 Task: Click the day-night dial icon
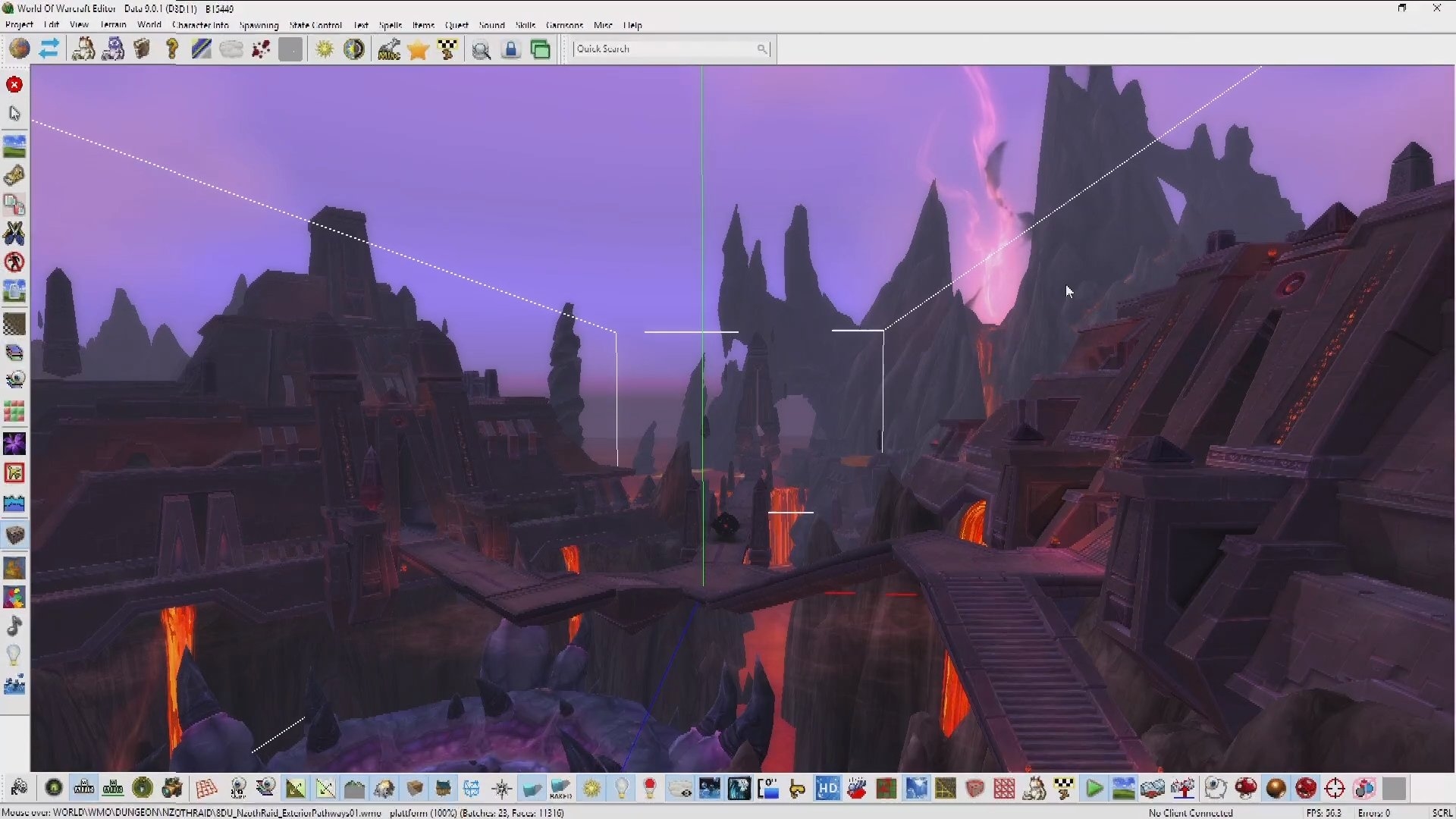(x=354, y=49)
